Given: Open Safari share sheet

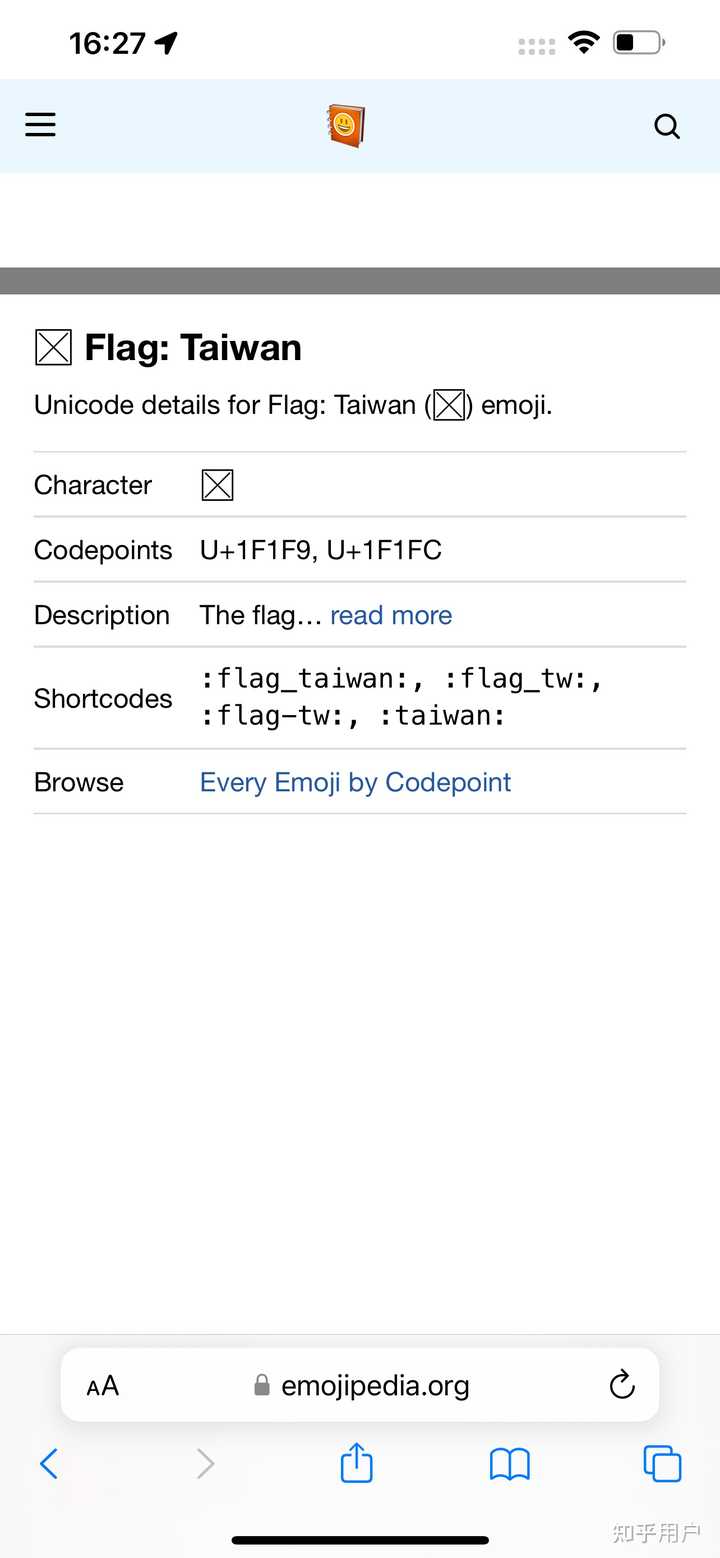Looking at the screenshot, I should point(357,1463).
